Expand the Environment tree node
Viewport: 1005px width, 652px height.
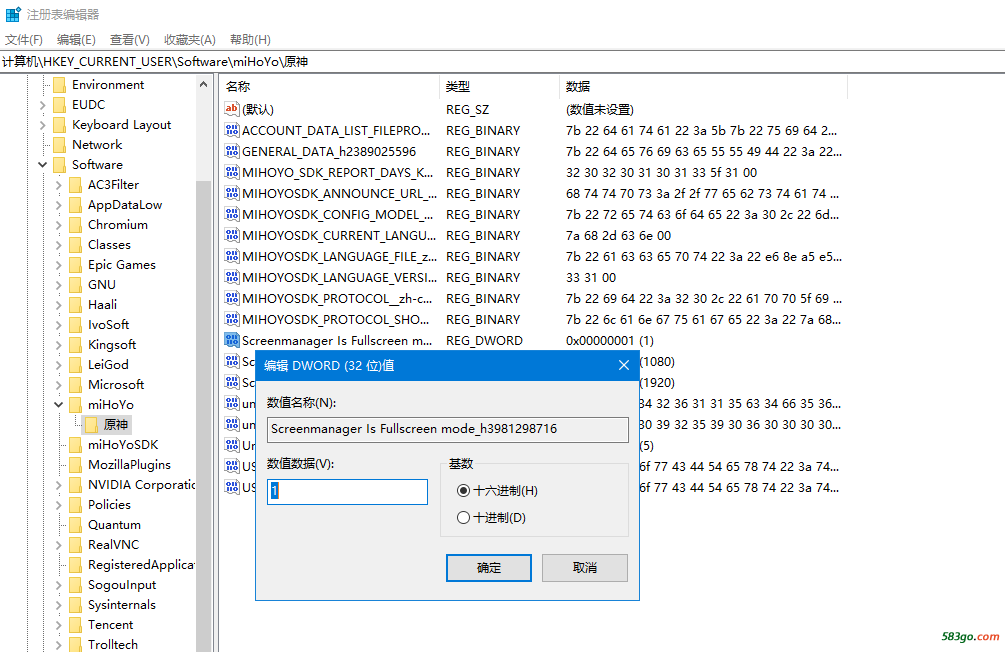pyautogui.click(x=43, y=85)
